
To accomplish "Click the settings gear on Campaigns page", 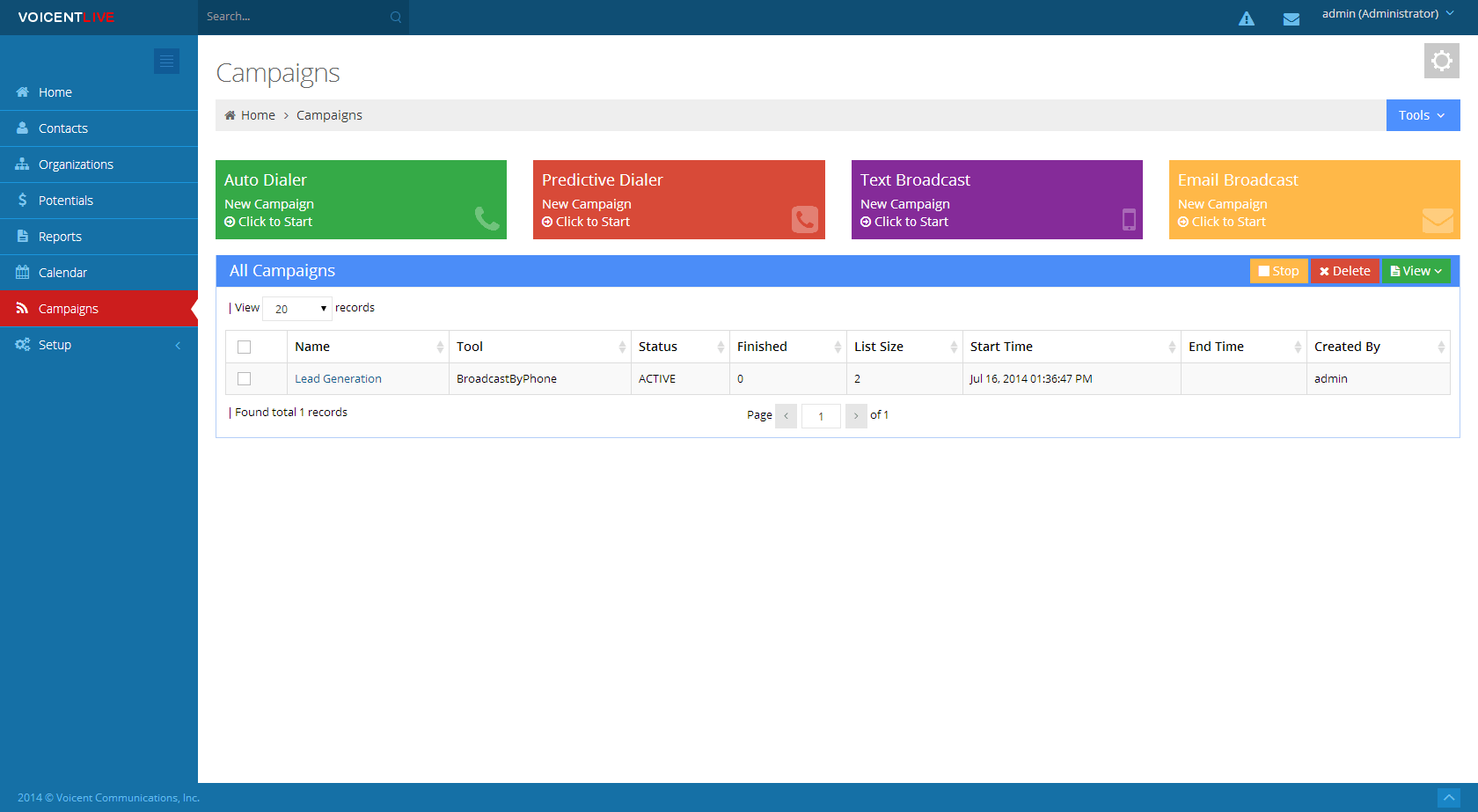I will coord(1441,61).
